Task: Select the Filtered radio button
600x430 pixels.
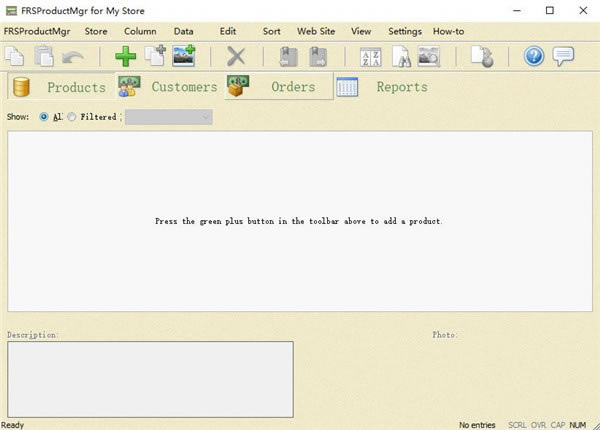Action: pyautogui.click(x=72, y=117)
